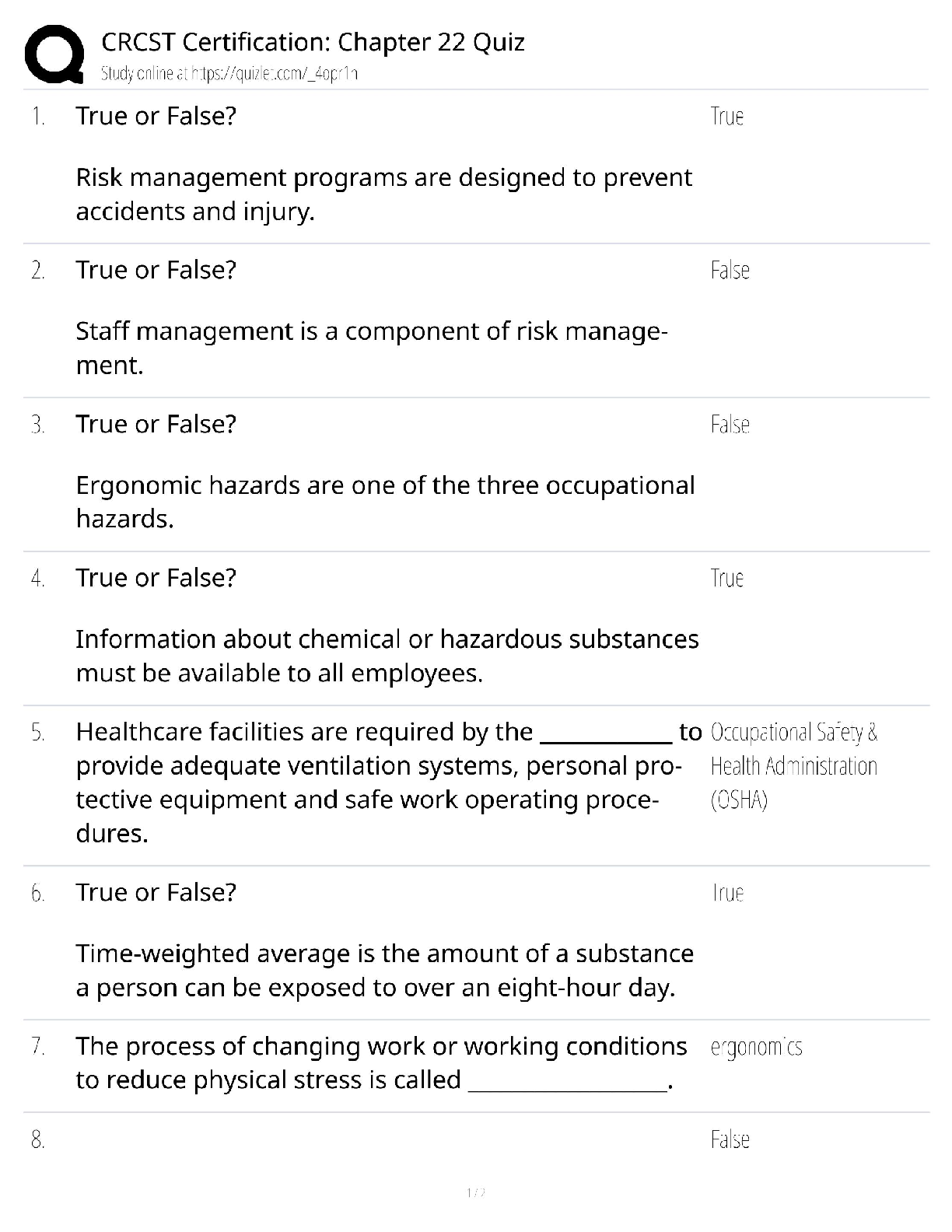Image resolution: width=952 pixels, height=1232 pixels.
Task: Open the quizlet.com study link
Action: pyautogui.click(x=229, y=74)
